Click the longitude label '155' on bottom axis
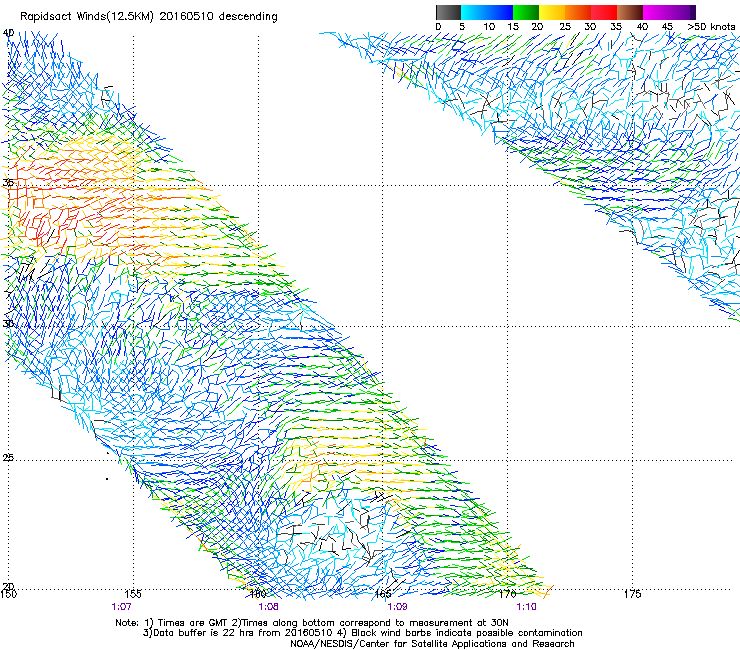 [133, 594]
